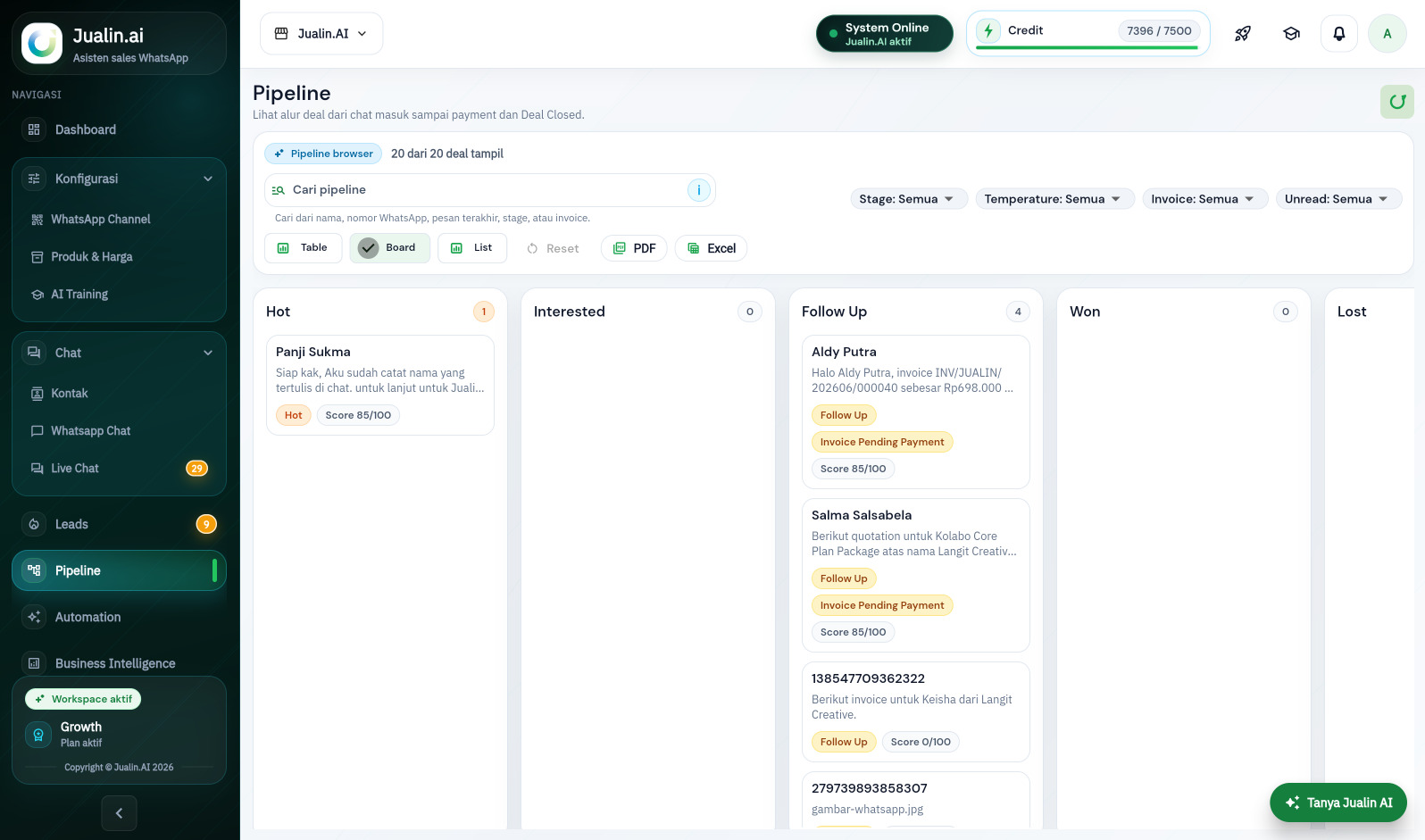Click the credit usage progress bar
Image resolution: width=1425 pixels, height=840 pixels.
click(1087, 47)
